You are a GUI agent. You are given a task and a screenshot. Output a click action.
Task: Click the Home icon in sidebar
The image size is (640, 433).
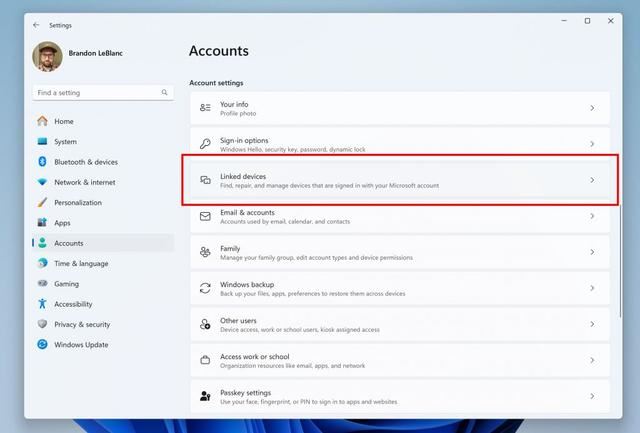coord(42,121)
